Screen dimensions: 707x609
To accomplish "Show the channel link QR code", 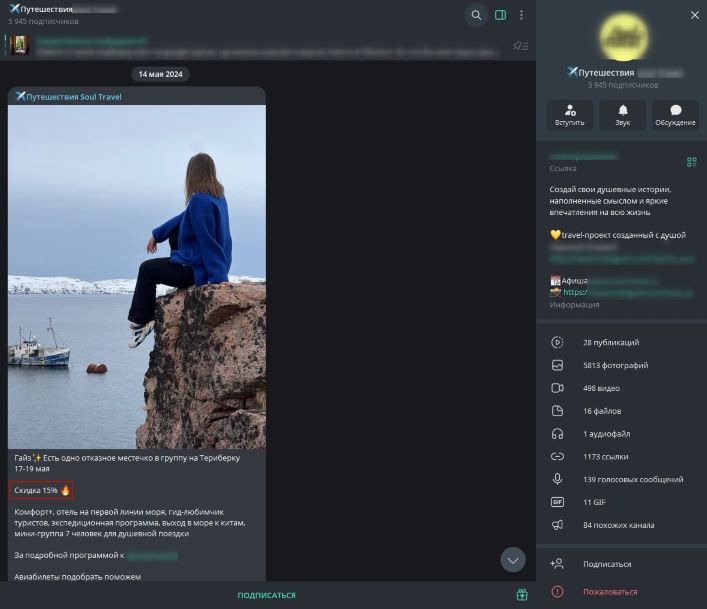I will (x=691, y=161).
